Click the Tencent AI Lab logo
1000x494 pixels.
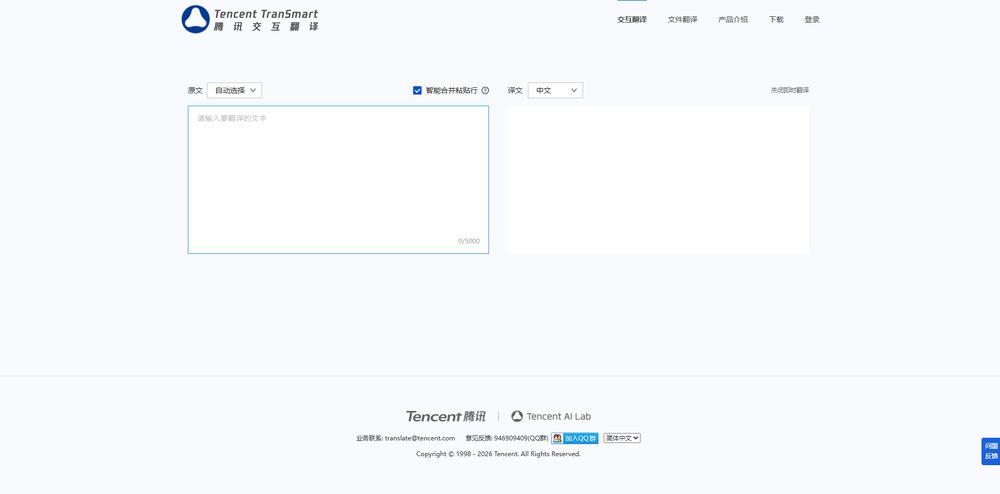[551, 416]
